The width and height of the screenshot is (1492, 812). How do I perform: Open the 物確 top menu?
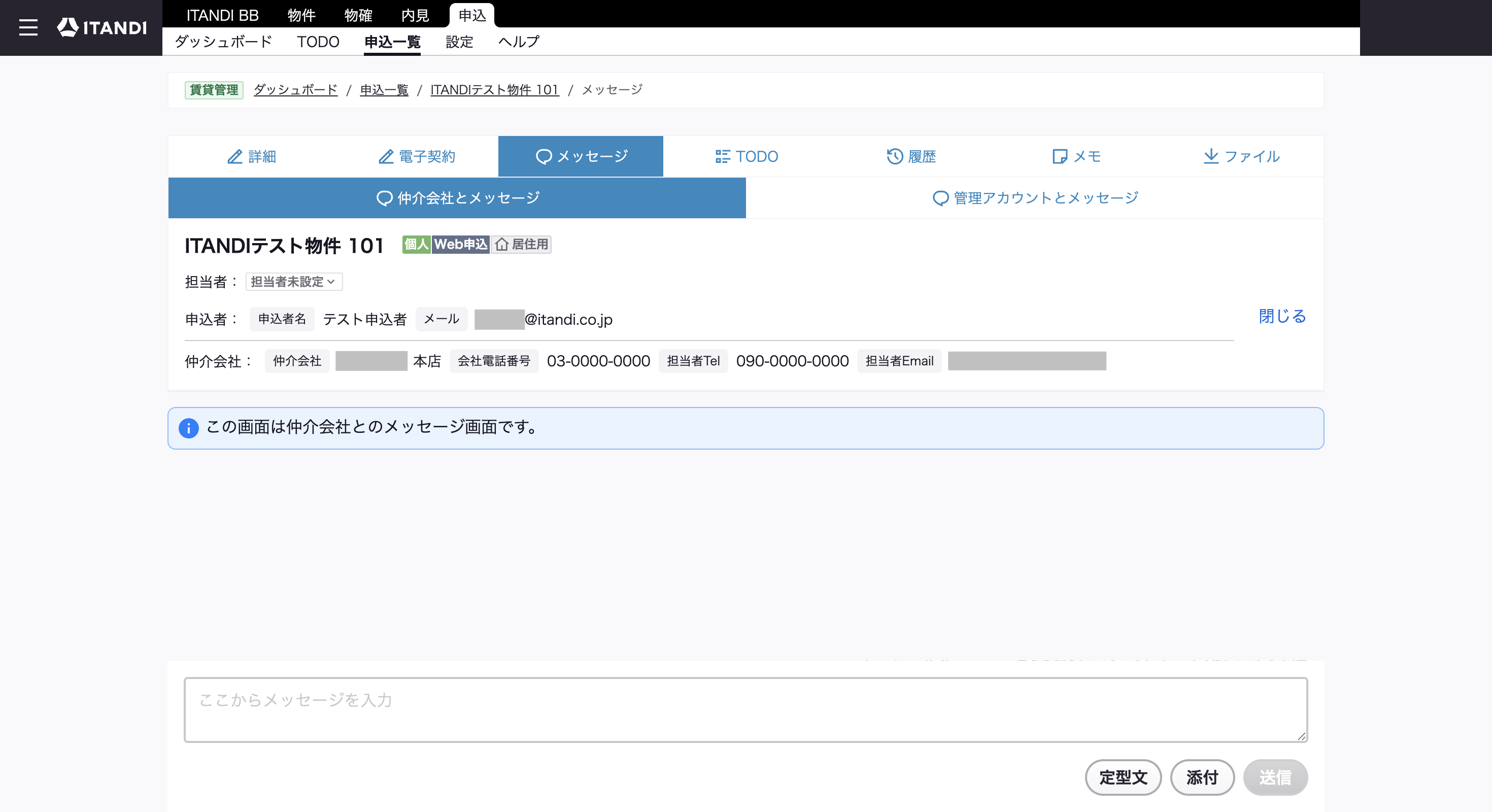click(x=358, y=15)
